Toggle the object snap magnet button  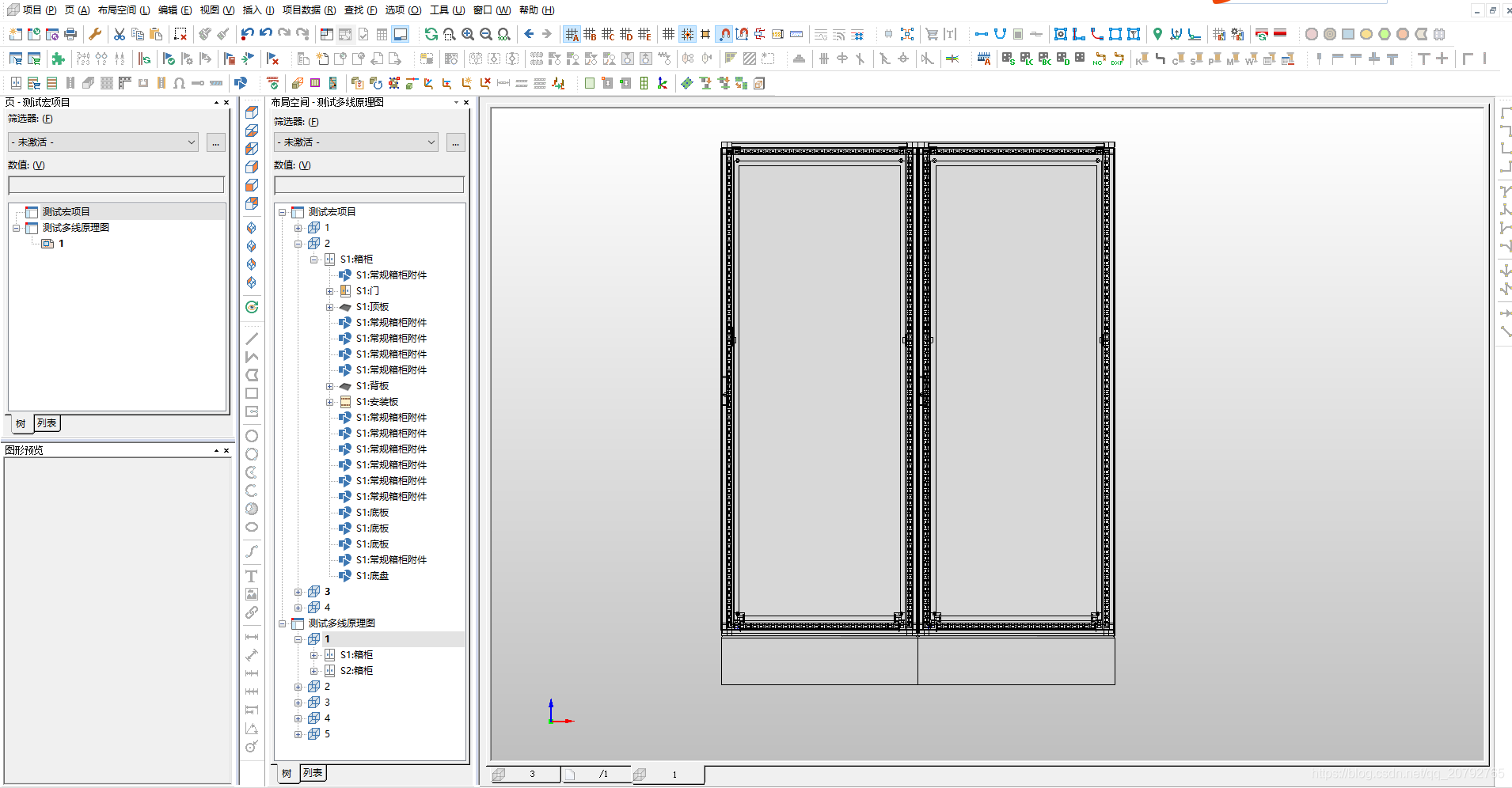click(x=724, y=34)
